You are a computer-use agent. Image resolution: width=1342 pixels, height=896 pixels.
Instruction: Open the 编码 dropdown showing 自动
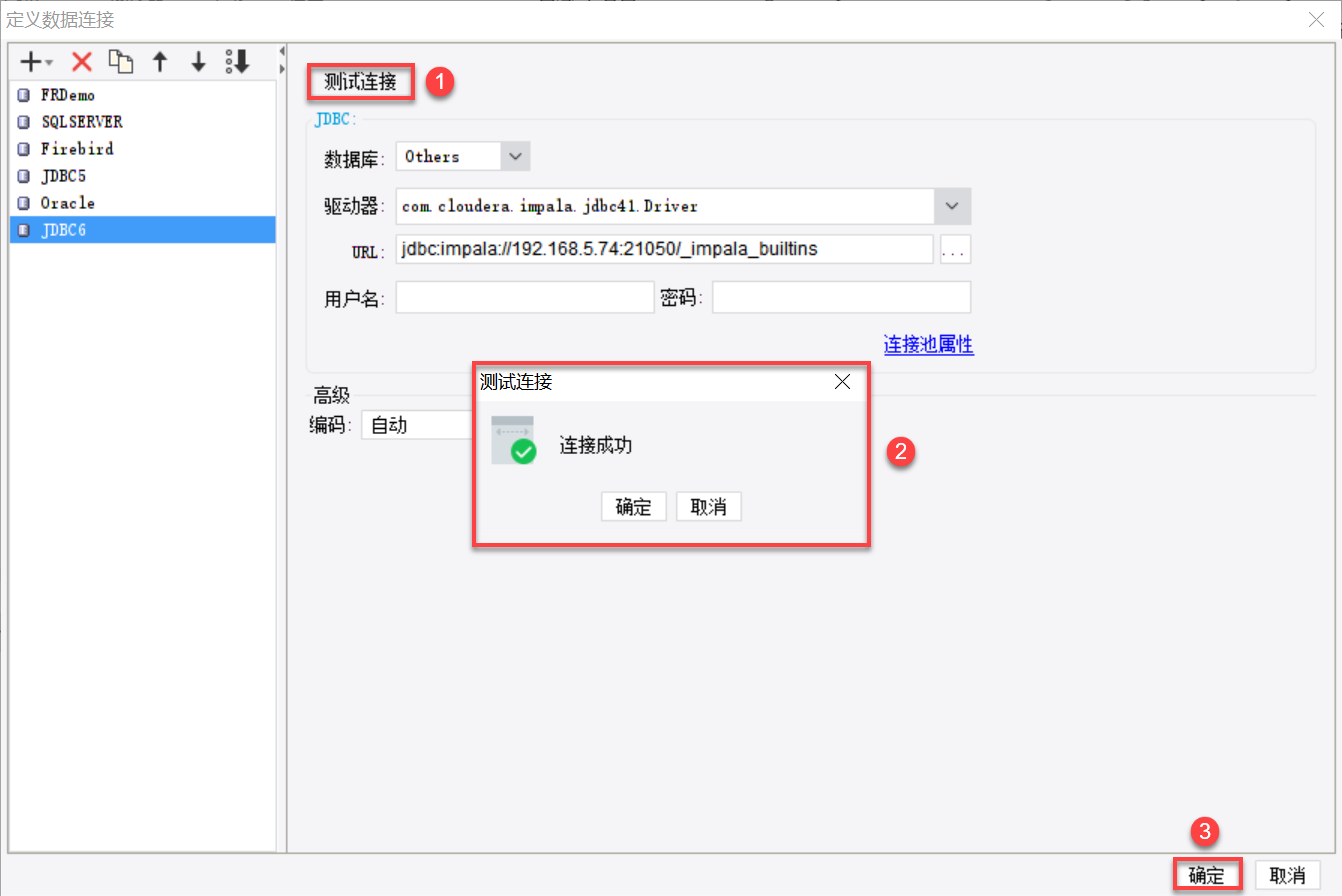[x=416, y=425]
